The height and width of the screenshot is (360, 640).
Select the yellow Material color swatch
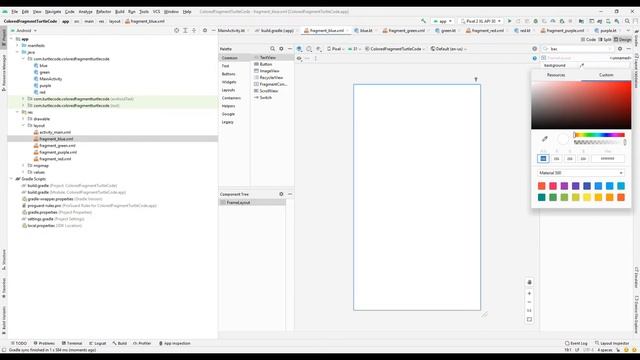[587, 198]
